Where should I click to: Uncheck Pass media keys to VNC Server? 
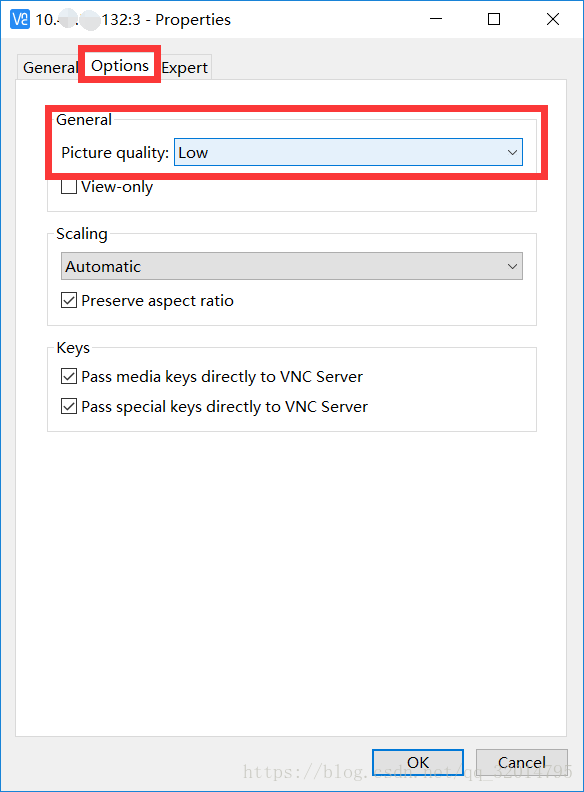pyautogui.click(x=69, y=377)
